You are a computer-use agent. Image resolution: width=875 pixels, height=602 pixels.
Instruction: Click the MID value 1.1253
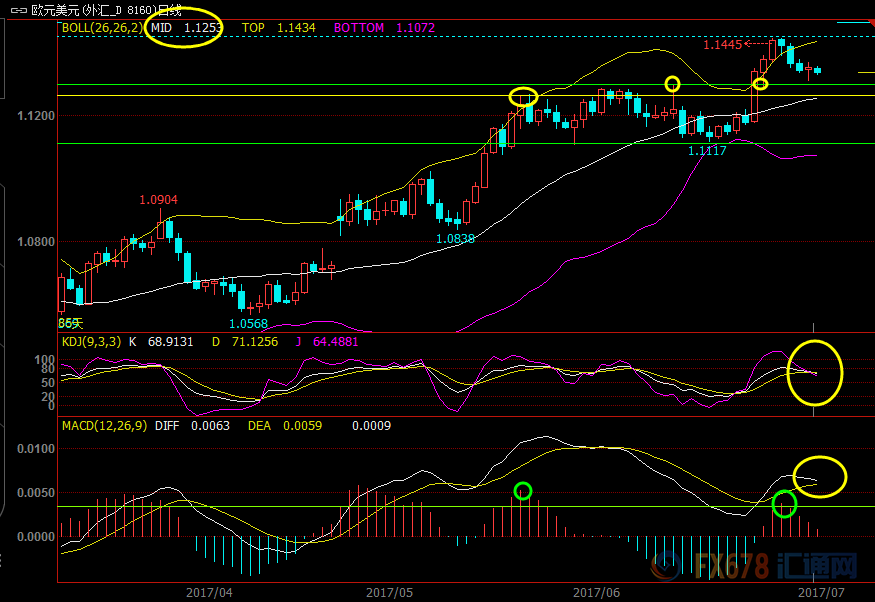[x=203, y=28]
